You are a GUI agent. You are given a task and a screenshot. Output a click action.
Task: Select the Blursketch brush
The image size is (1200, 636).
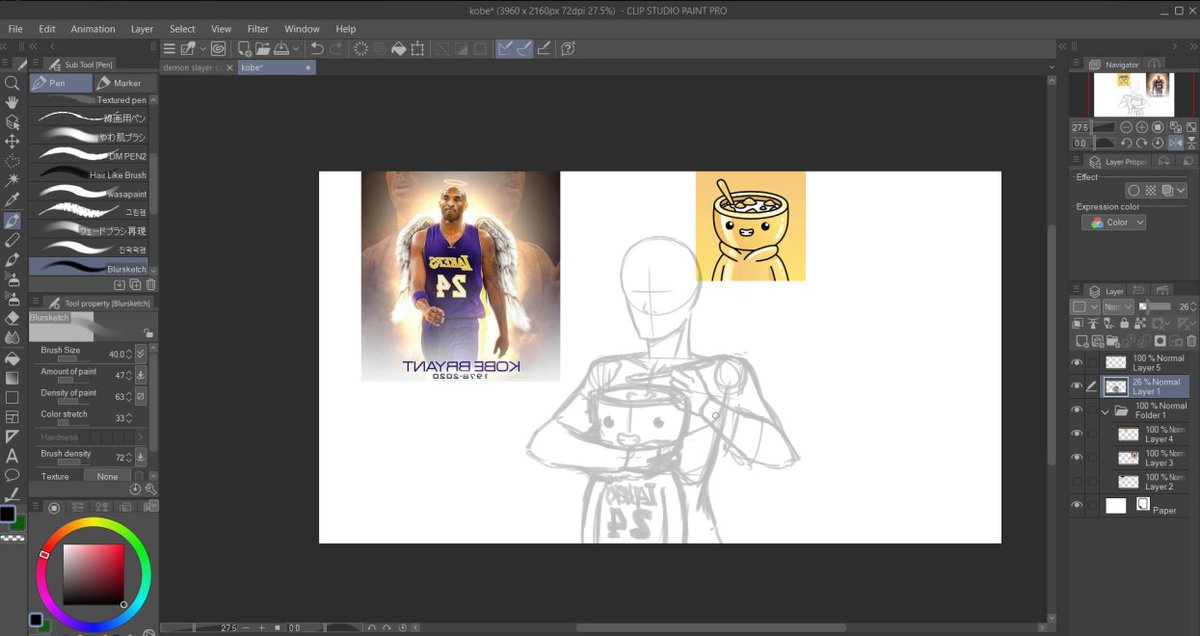(88, 267)
